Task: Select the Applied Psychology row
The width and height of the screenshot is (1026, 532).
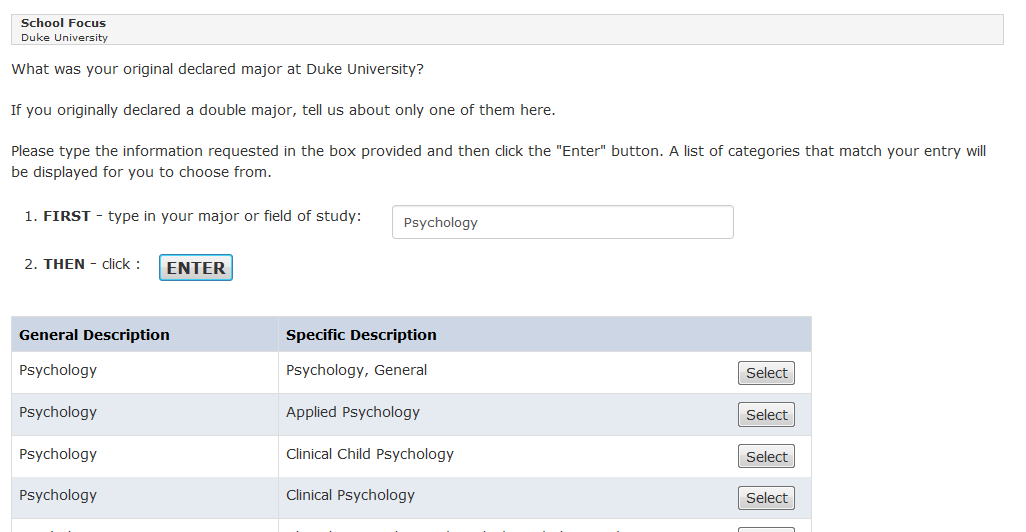Action: click(x=766, y=415)
